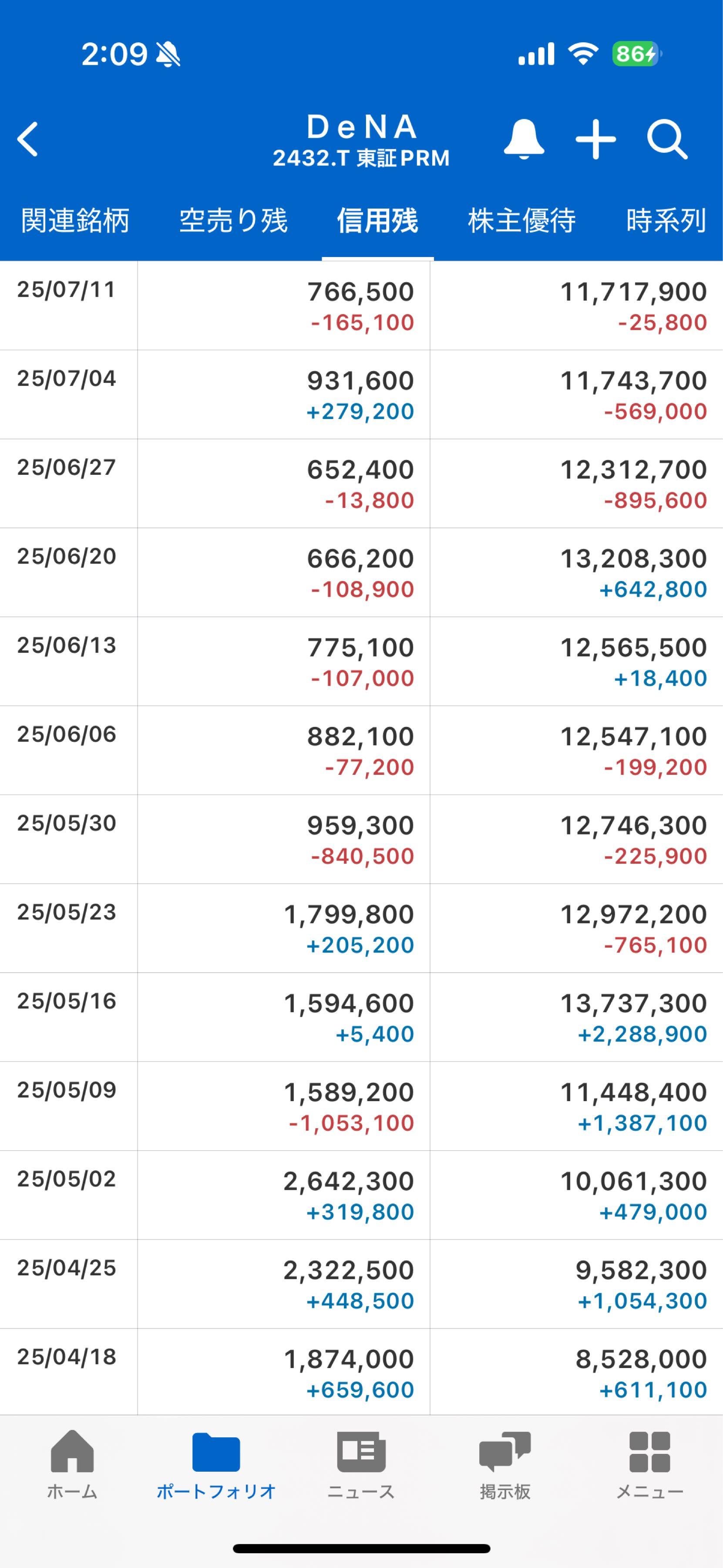Select the 25/07/11 date row
The width and height of the screenshot is (723, 1568).
[x=67, y=290]
